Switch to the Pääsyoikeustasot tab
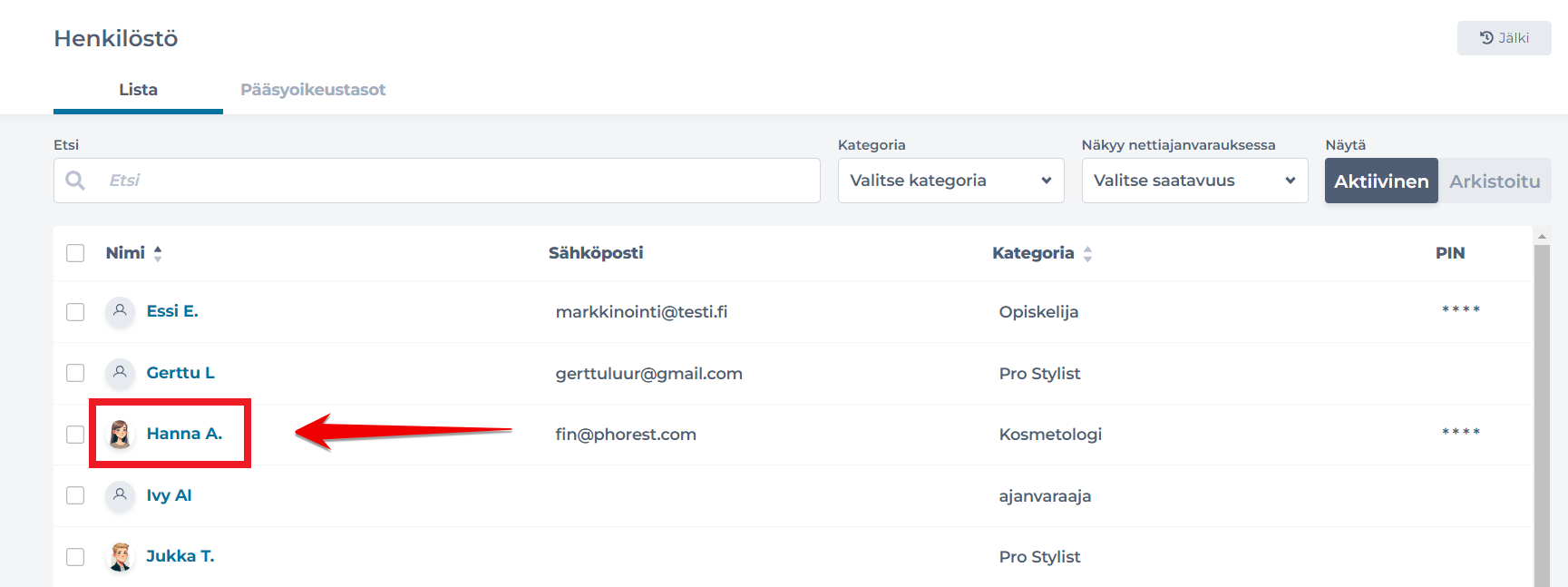Screen dimensions: 1568x587 pyautogui.click(x=313, y=90)
